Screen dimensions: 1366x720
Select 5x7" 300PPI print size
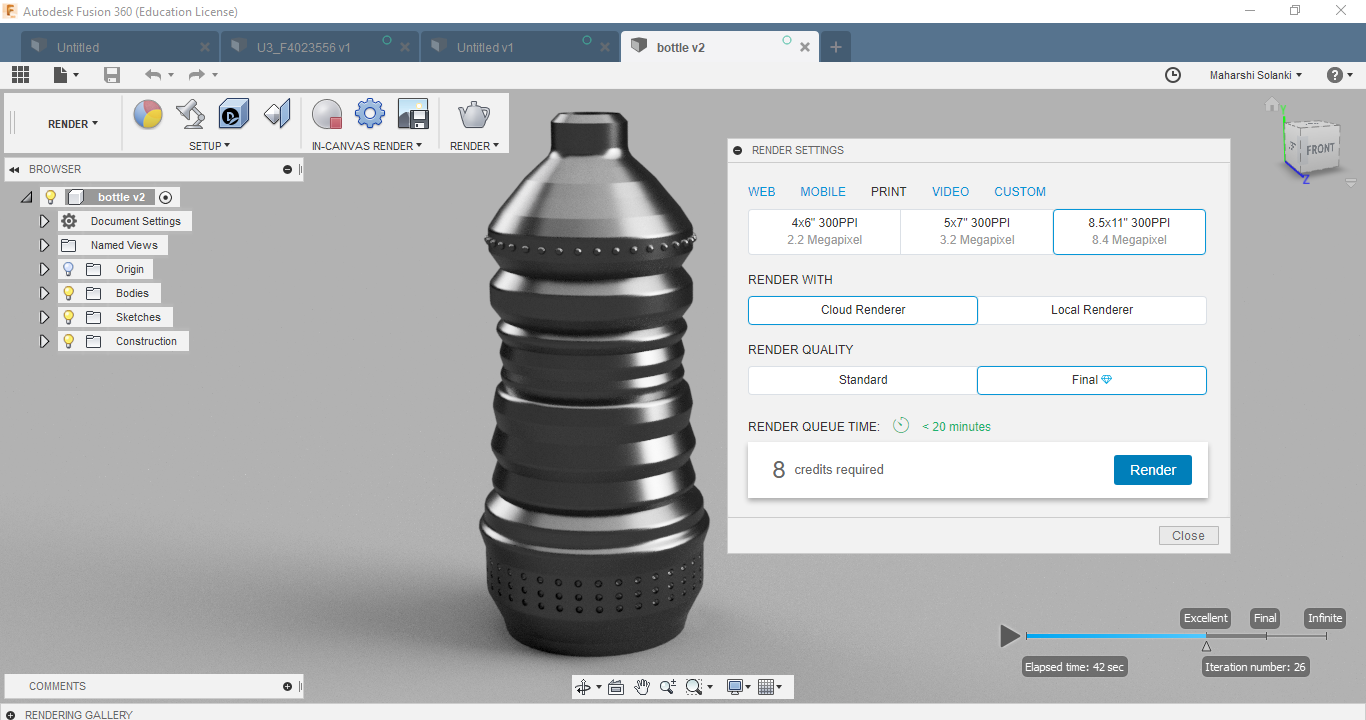[977, 232]
